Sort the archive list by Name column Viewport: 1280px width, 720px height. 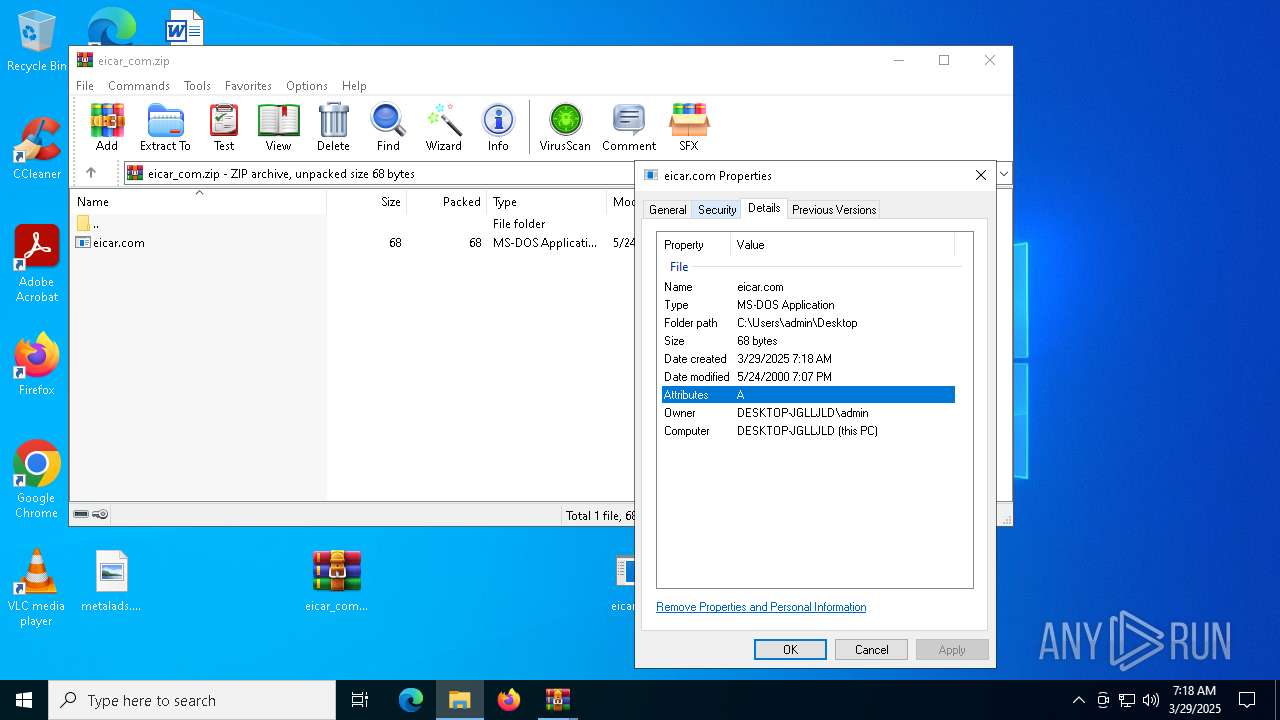click(198, 202)
